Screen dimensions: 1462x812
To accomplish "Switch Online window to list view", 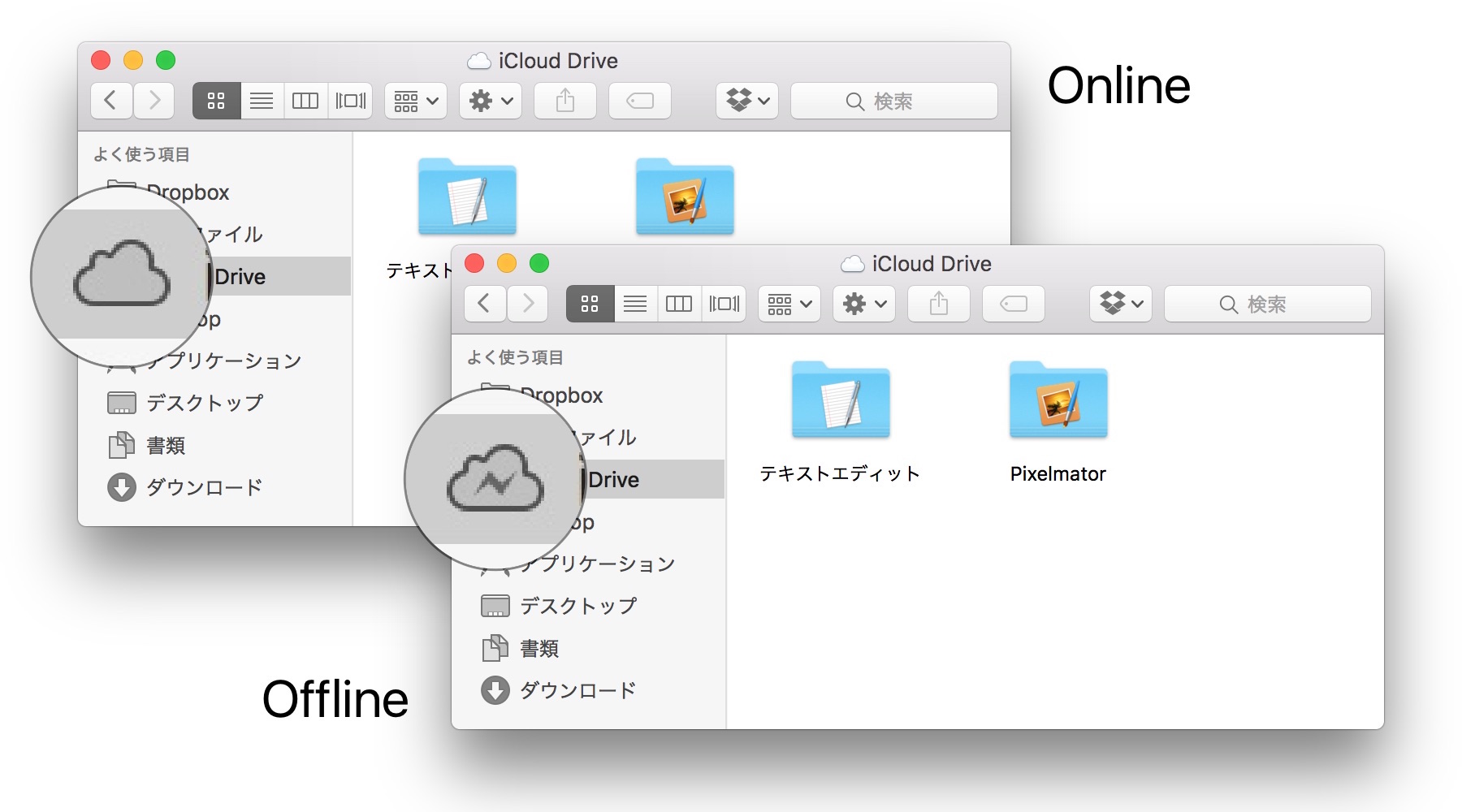I will 262,101.
